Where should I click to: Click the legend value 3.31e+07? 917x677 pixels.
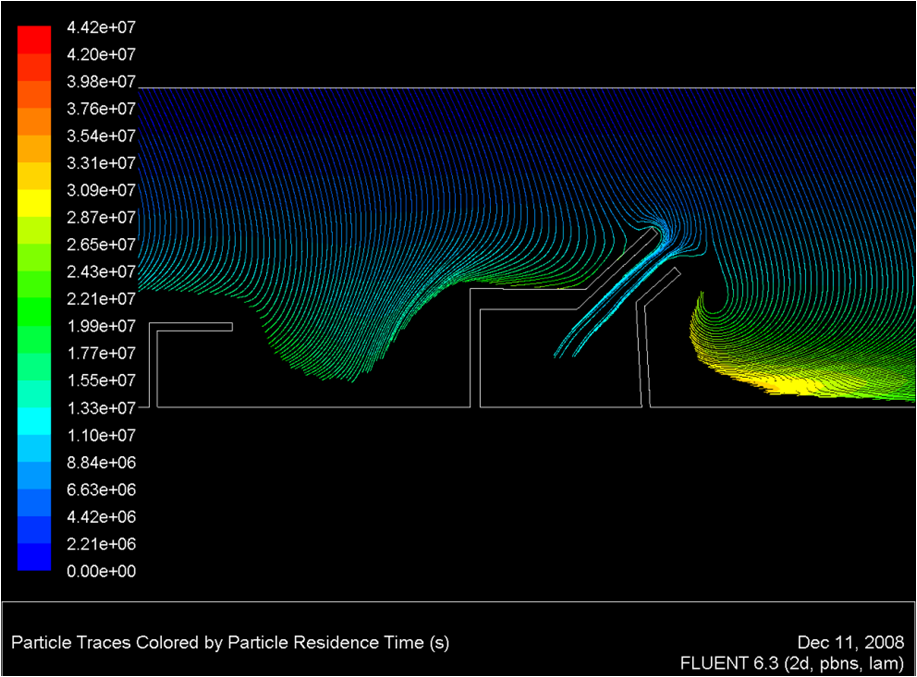click(x=101, y=163)
